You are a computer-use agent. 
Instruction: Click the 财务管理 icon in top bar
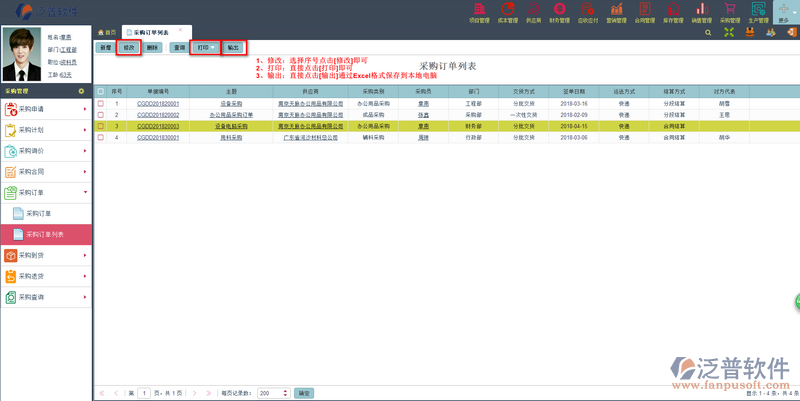click(560, 12)
